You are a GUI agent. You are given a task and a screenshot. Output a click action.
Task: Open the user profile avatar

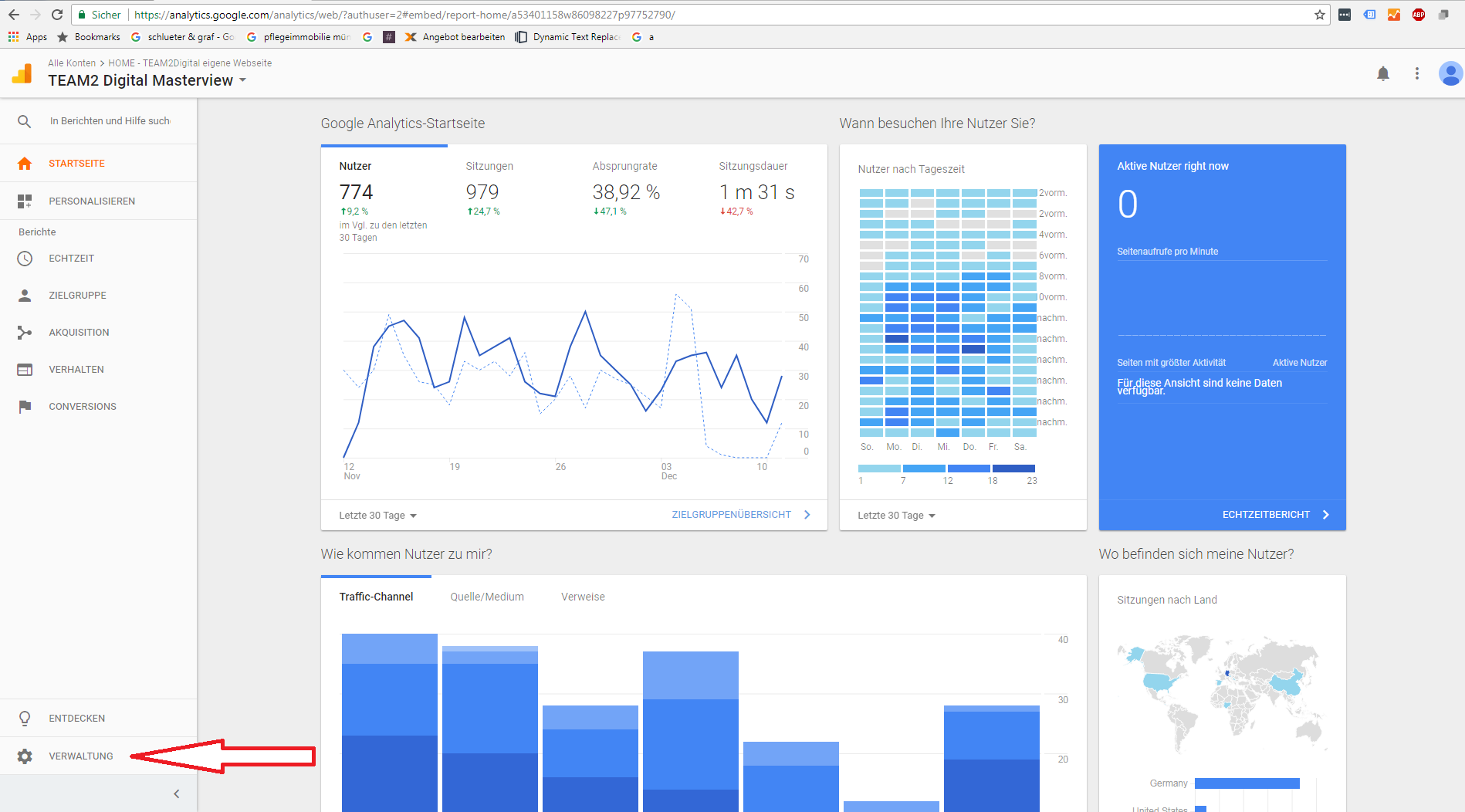coord(1450,73)
